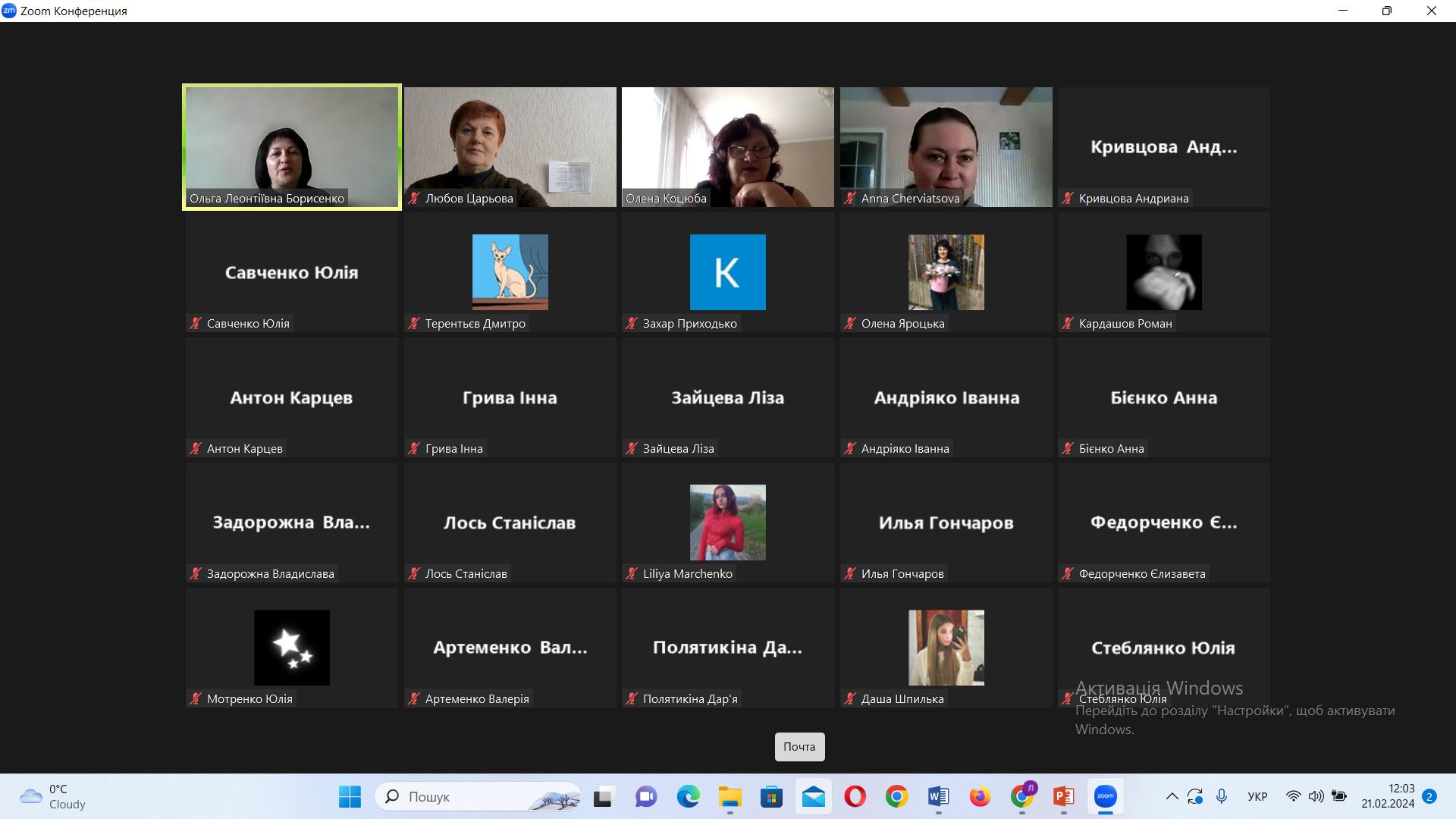This screenshot has width=1456, height=819.
Task: Switch to PowerPoint in taskbar
Action: click(x=1063, y=796)
